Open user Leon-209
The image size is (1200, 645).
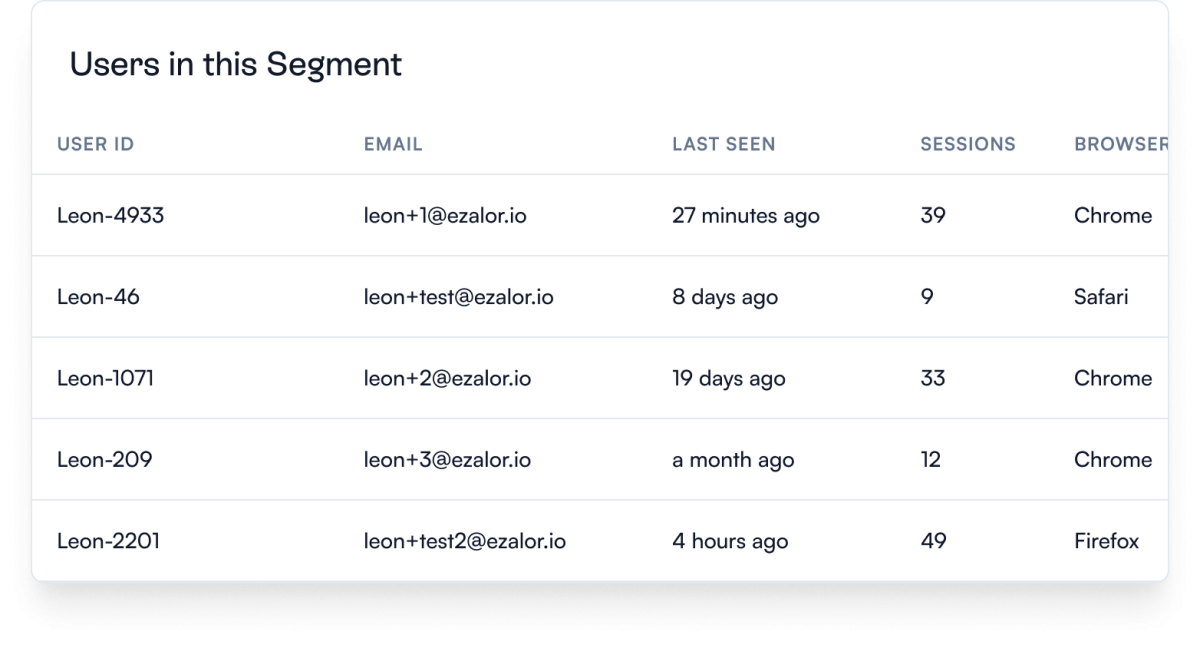(104, 460)
